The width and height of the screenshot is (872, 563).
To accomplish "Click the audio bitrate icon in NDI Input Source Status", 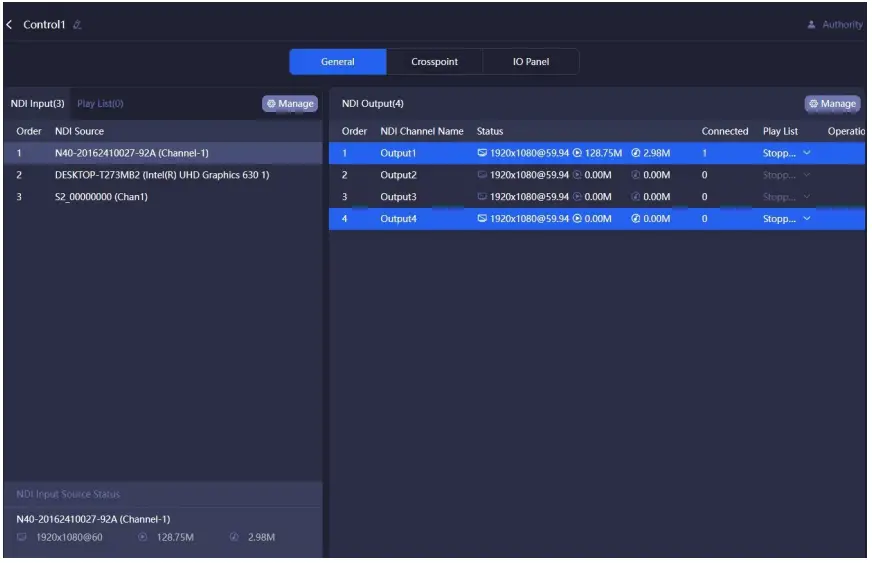I will pos(235,537).
